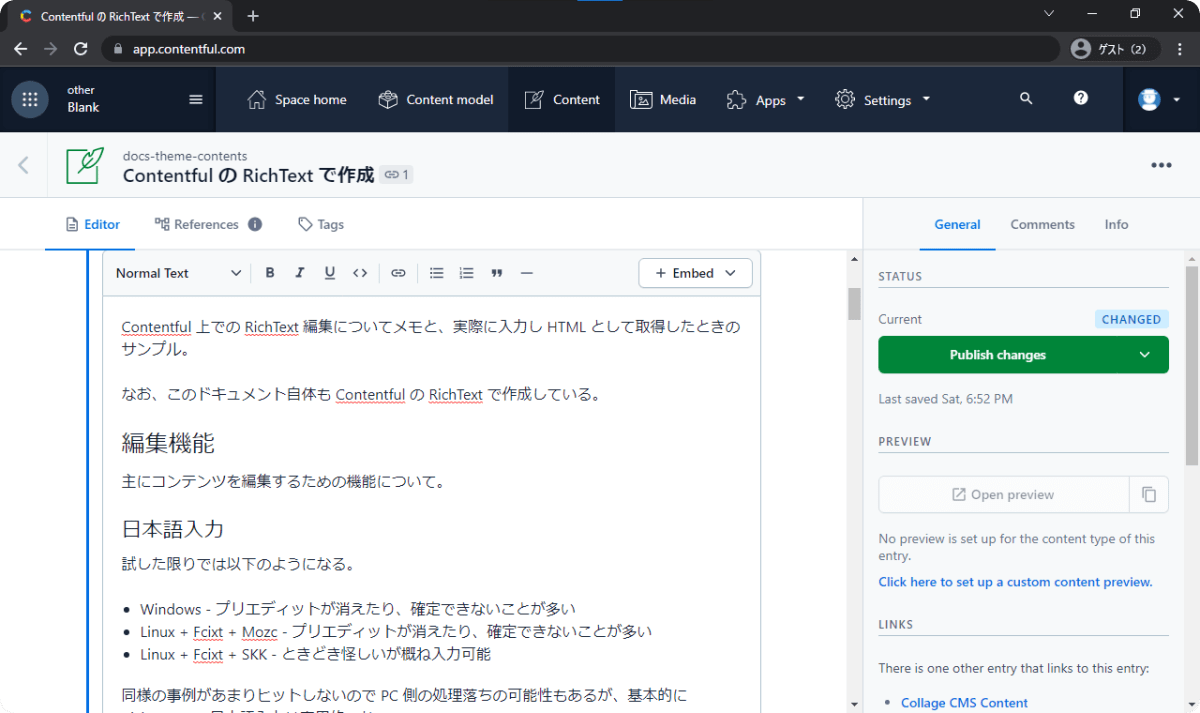Select the Info sidebar tab
1200x713 pixels.
pyautogui.click(x=1116, y=224)
